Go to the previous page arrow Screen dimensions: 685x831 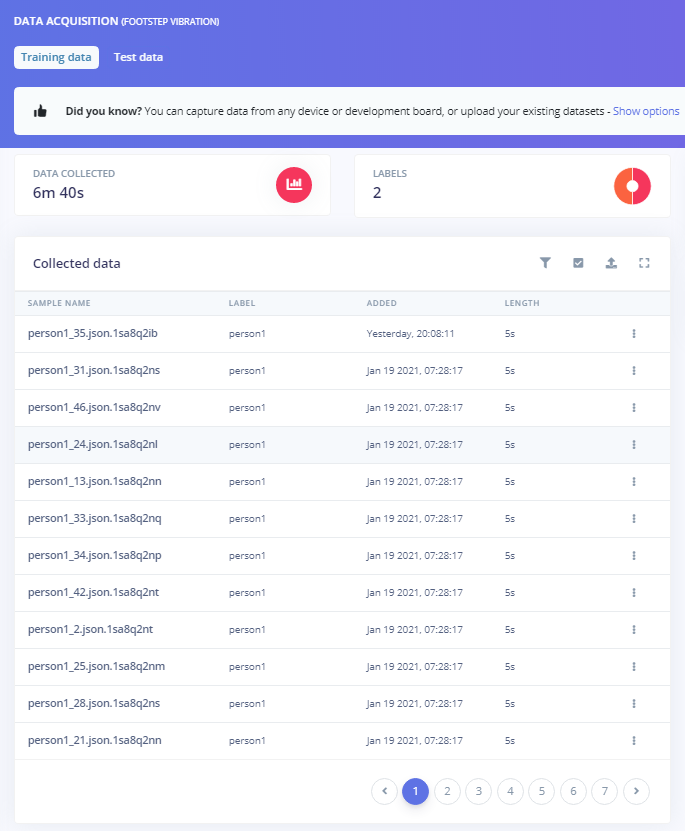384,792
